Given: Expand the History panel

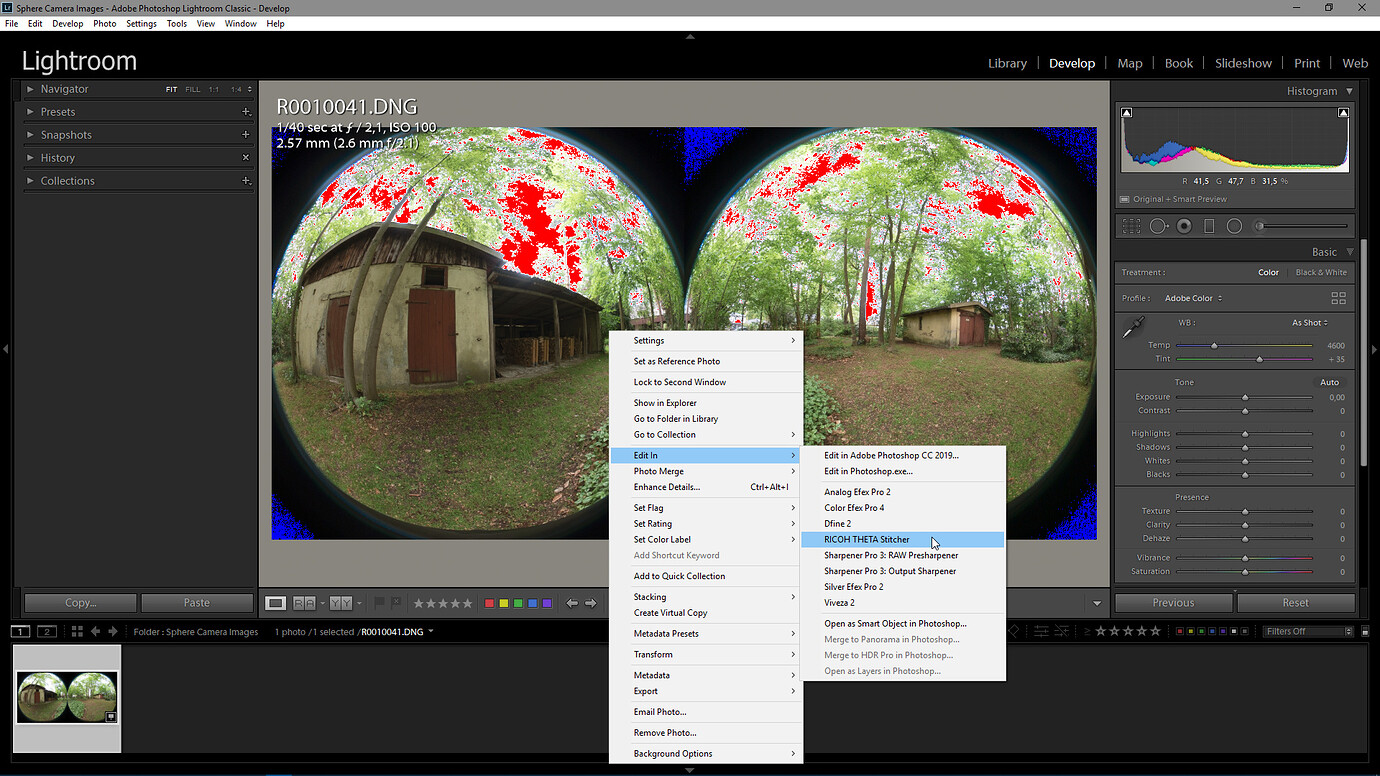Looking at the screenshot, I should pos(30,157).
